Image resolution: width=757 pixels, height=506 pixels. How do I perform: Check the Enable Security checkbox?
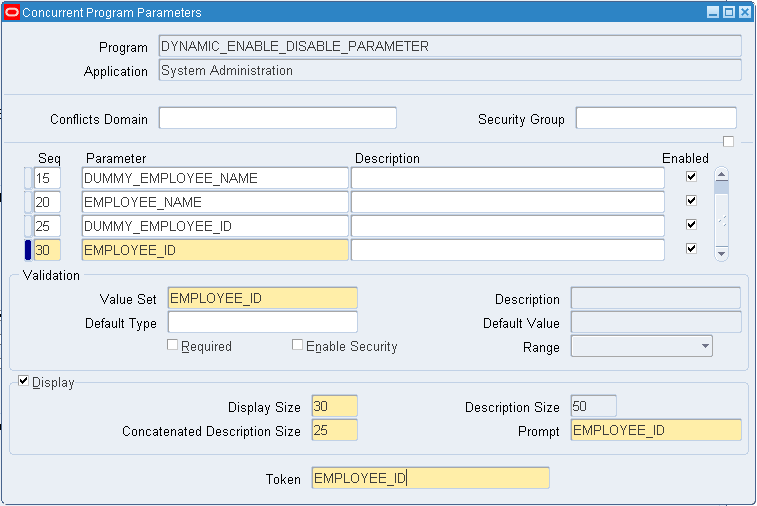pos(297,345)
